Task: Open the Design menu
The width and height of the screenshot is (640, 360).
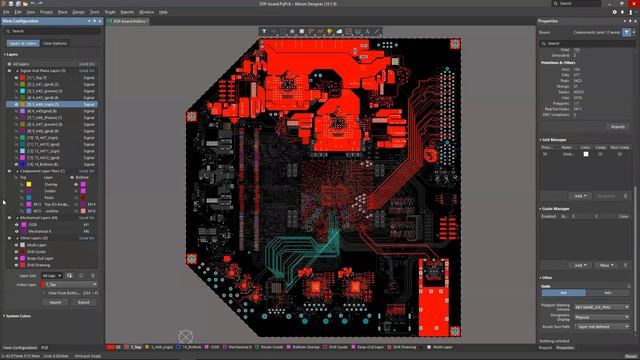Action: (x=78, y=12)
